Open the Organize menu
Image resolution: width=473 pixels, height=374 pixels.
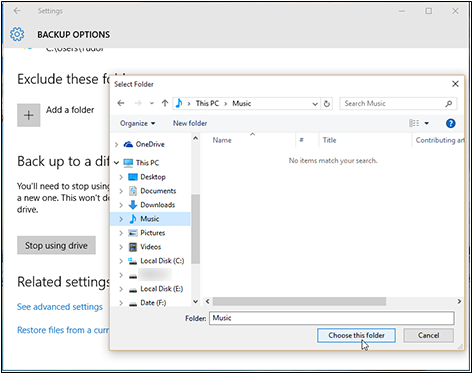click(137, 123)
